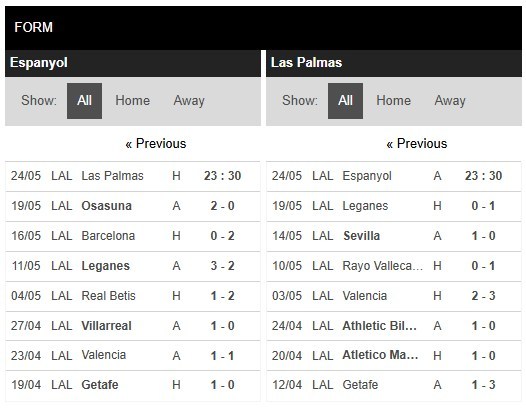526x410 pixels.
Task: Open the Espanyol vs Osasuna 2-0 match
Action: (x=133, y=206)
